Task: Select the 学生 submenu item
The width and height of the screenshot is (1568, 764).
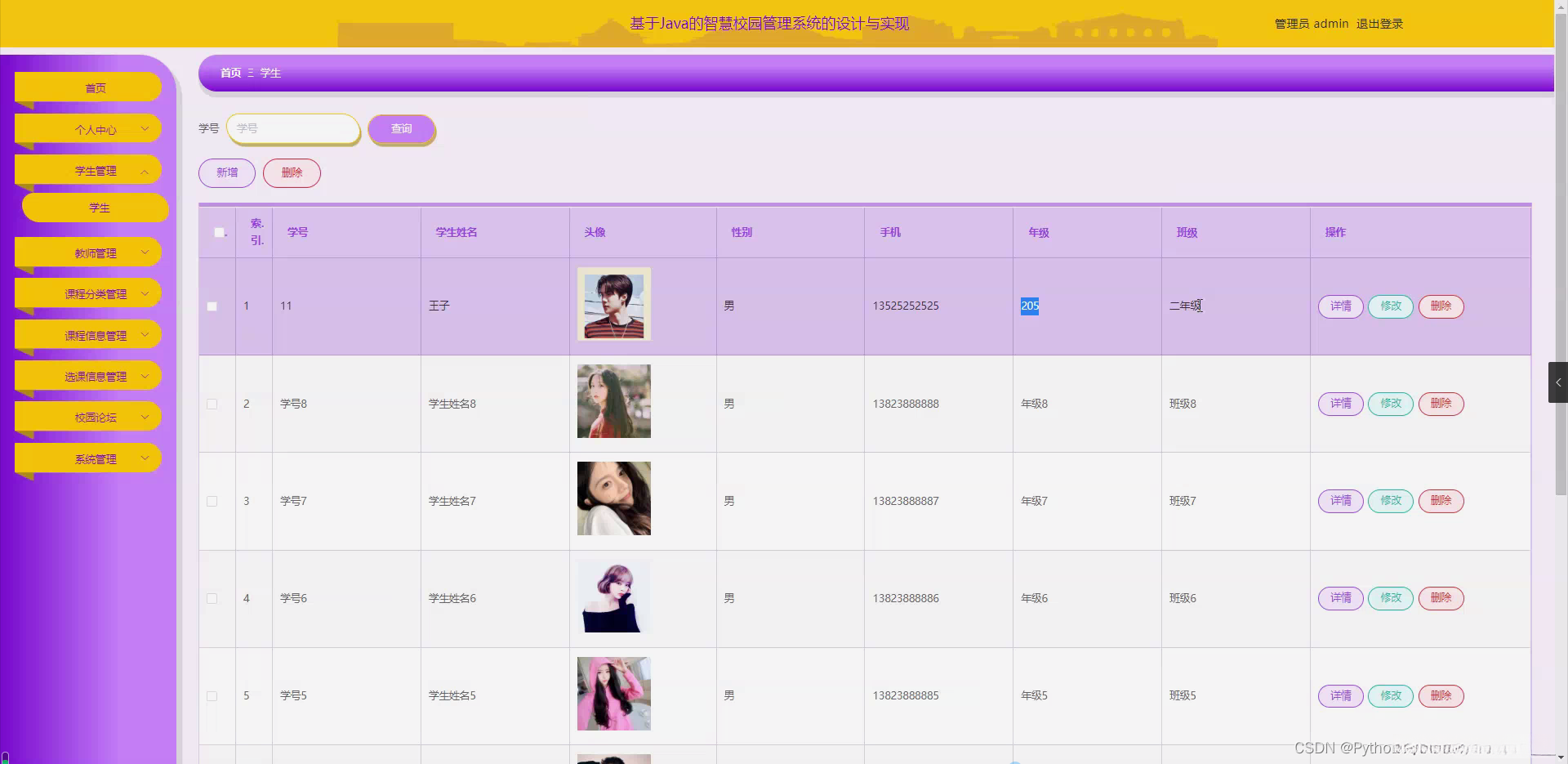Action: (96, 208)
